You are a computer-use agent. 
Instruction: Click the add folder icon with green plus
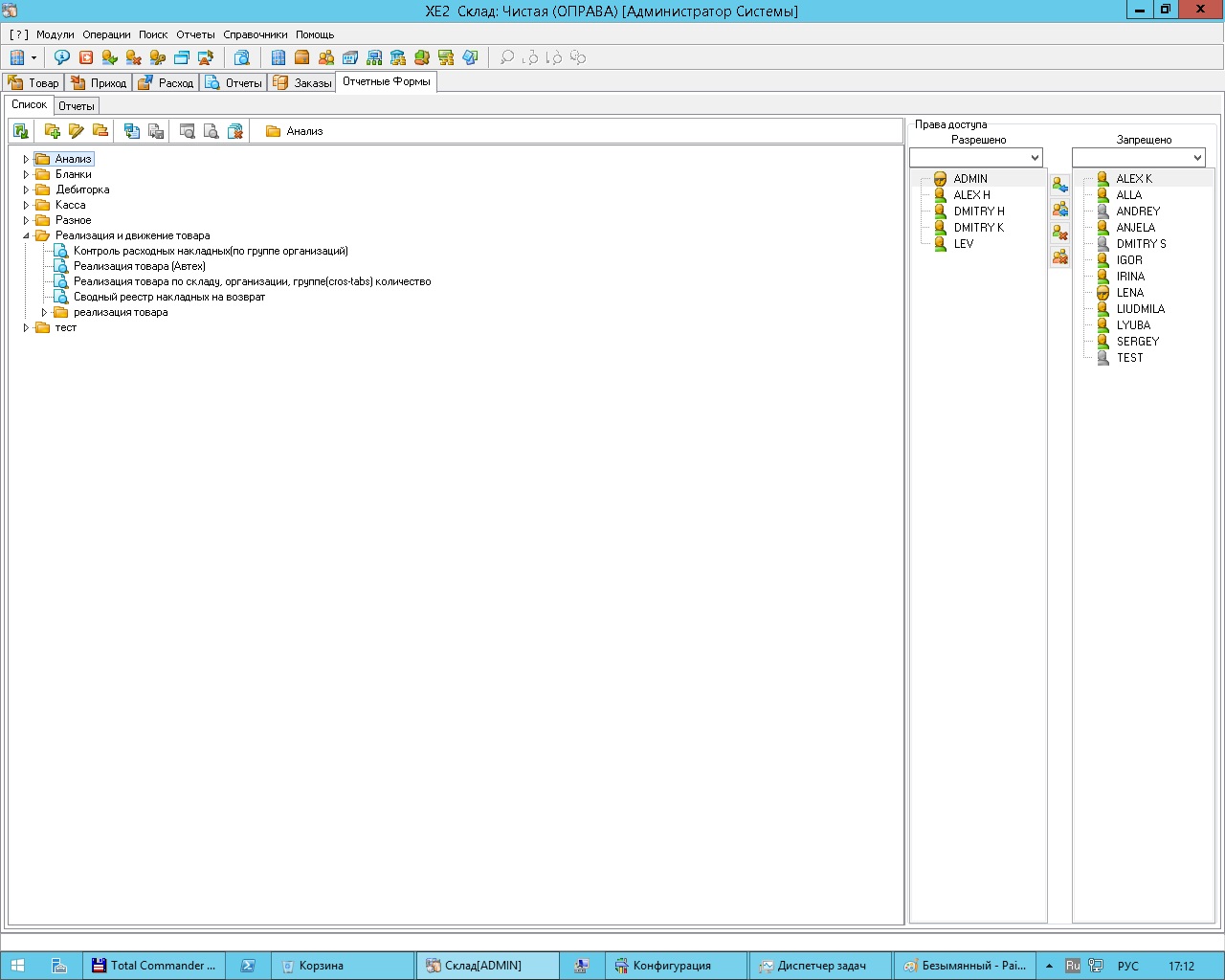tap(53, 131)
